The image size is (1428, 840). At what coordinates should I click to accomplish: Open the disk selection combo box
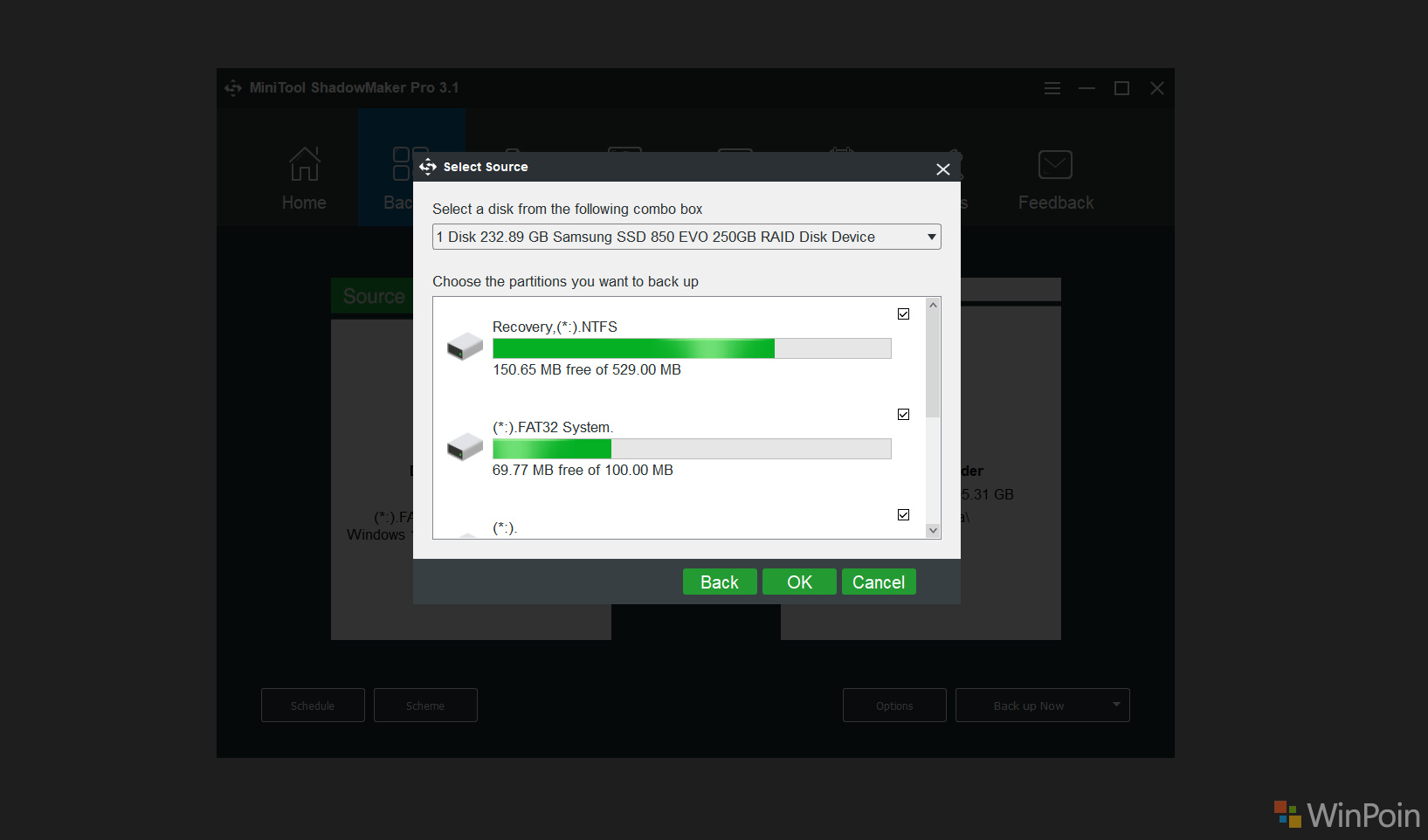pos(686,237)
